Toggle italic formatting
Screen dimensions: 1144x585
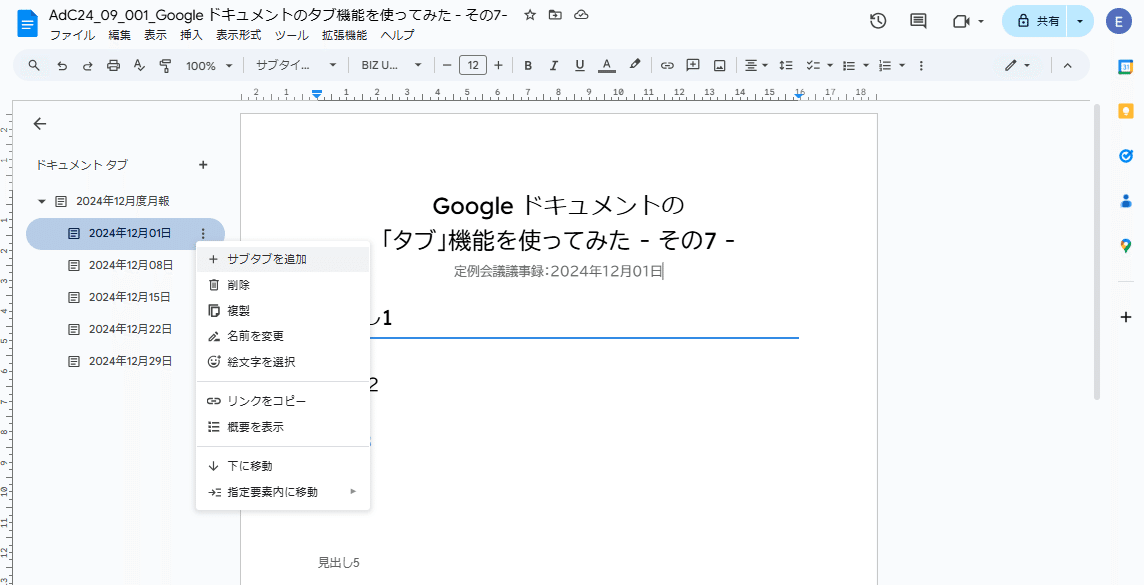coord(554,66)
